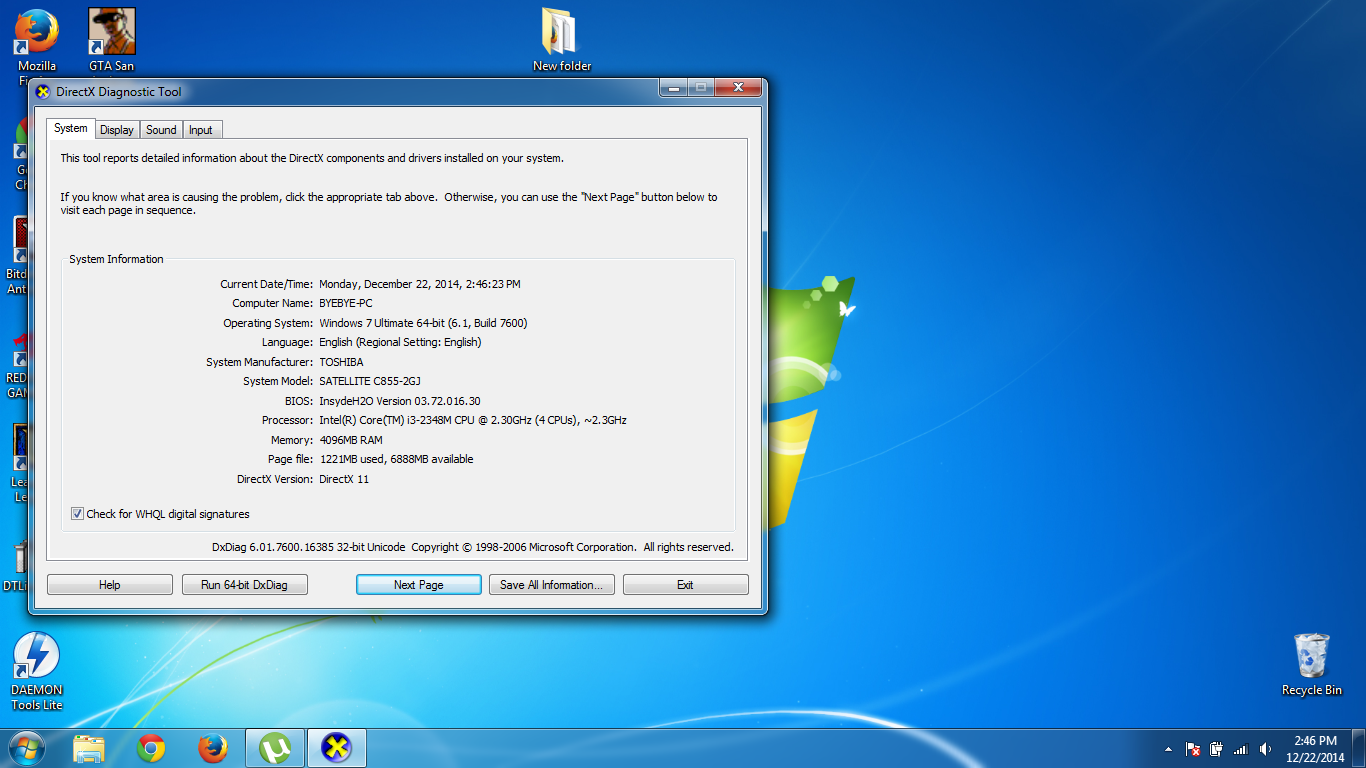Click the Next Page button

(x=418, y=585)
